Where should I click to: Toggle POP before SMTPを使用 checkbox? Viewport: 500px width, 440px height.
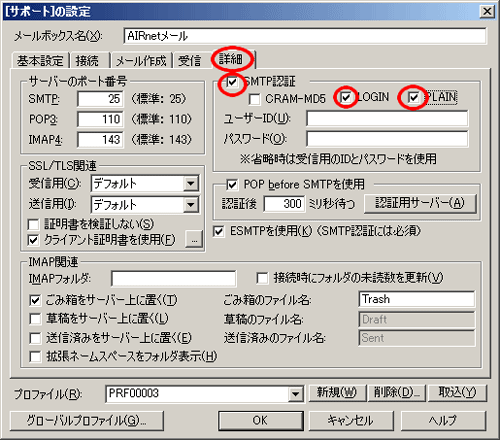(x=232, y=185)
